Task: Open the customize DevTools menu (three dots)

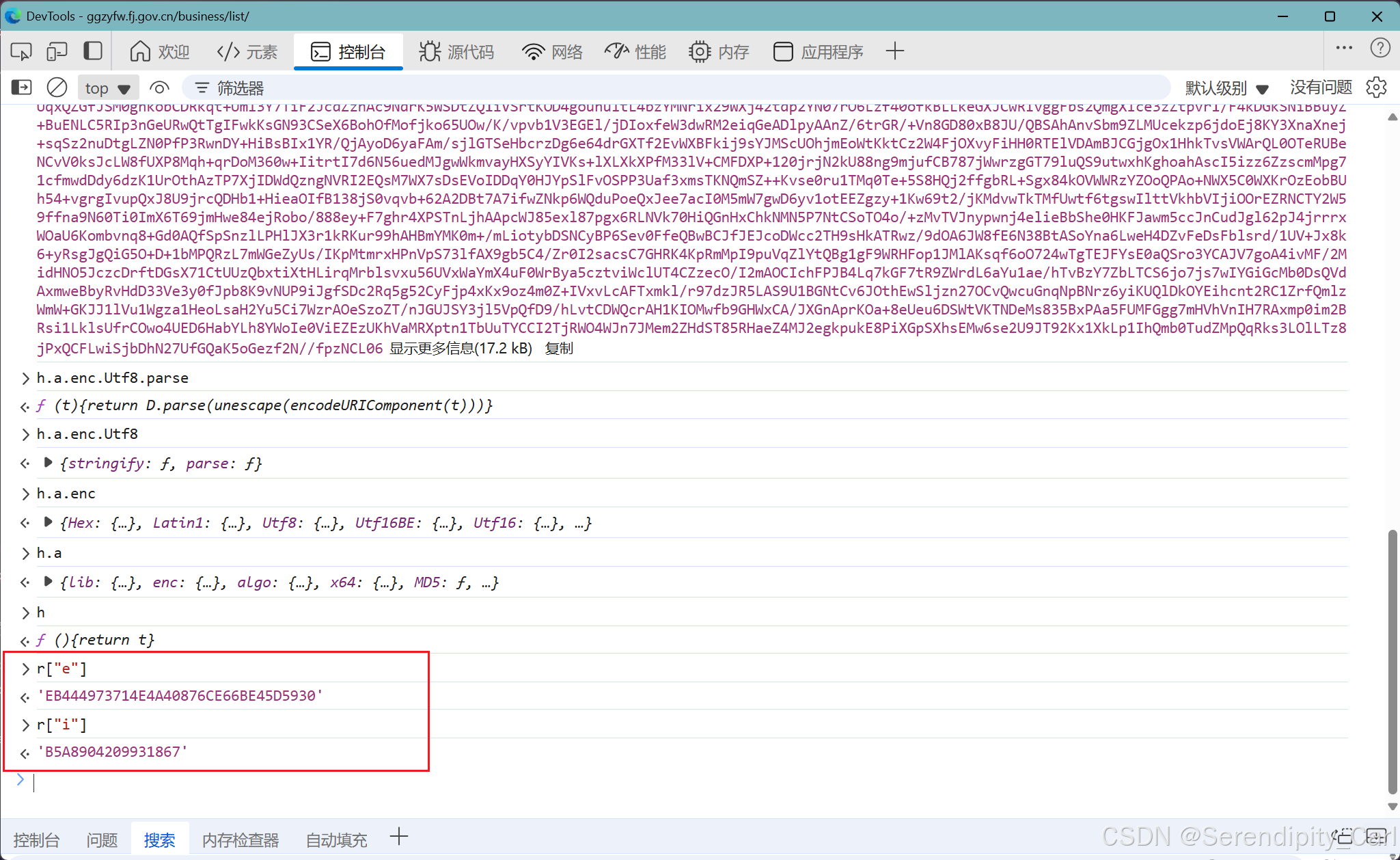Action: pyautogui.click(x=1344, y=48)
